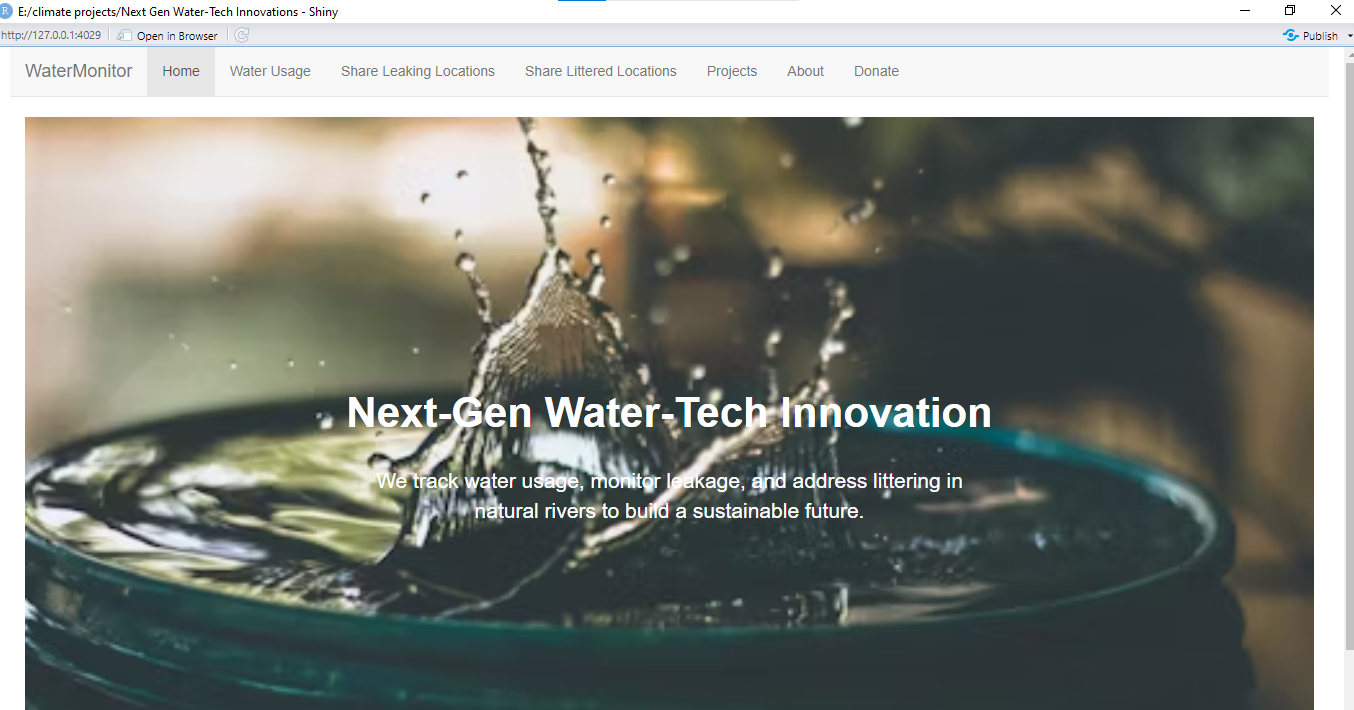The width and height of the screenshot is (1354, 710).
Task: Click the WaterMonitor brand link
Action: 79,71
